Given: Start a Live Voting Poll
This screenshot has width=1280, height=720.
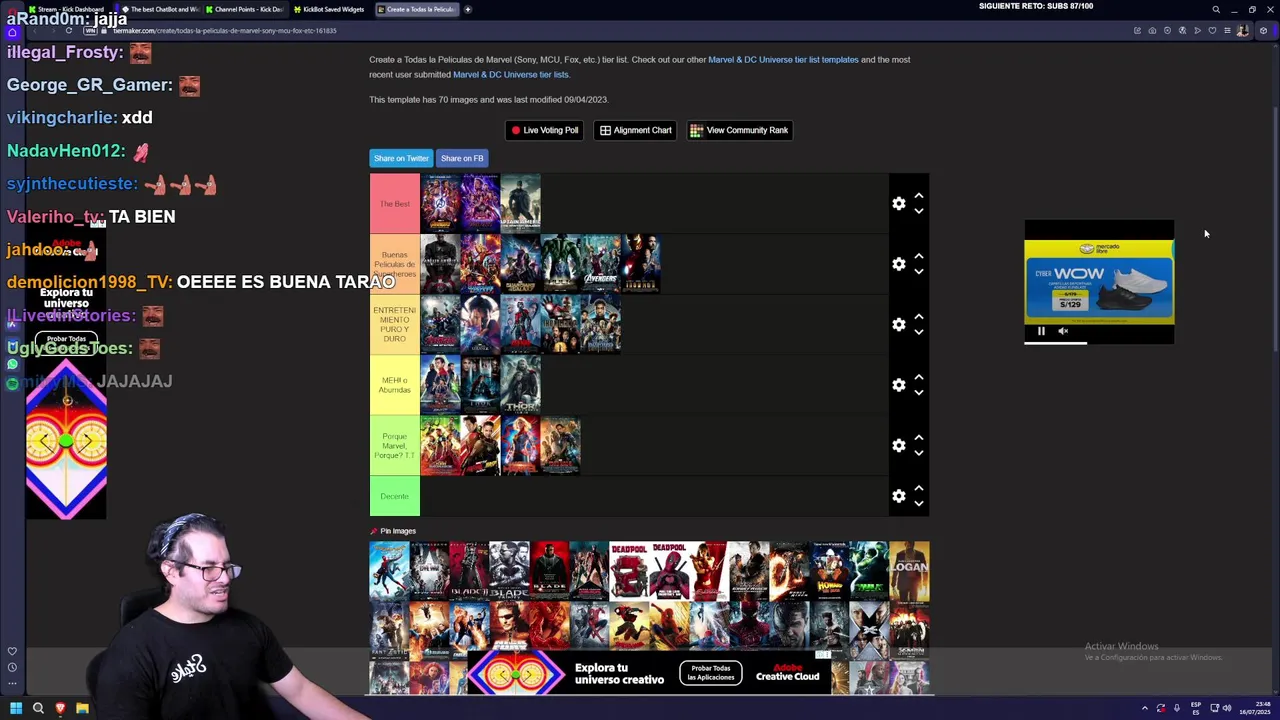Looking at the screenshot, I should (x=544, y=130).
